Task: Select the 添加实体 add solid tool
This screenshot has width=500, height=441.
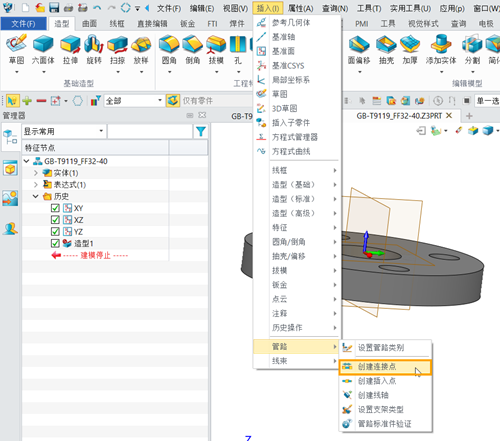Action: point(441,49)
